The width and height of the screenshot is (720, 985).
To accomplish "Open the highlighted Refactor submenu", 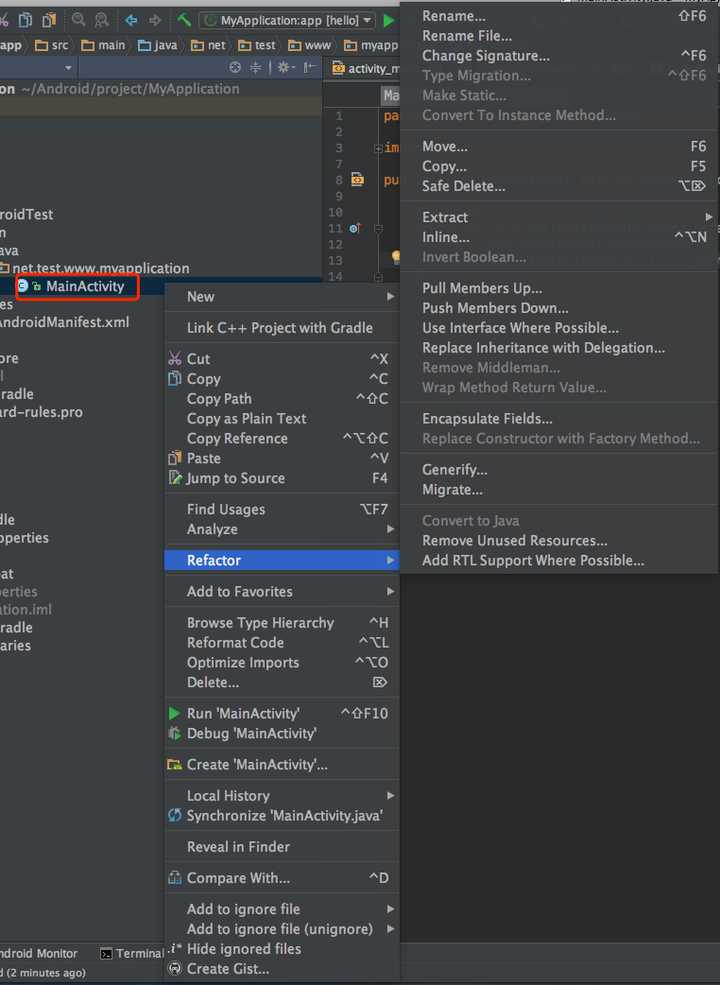I will 281,560.
